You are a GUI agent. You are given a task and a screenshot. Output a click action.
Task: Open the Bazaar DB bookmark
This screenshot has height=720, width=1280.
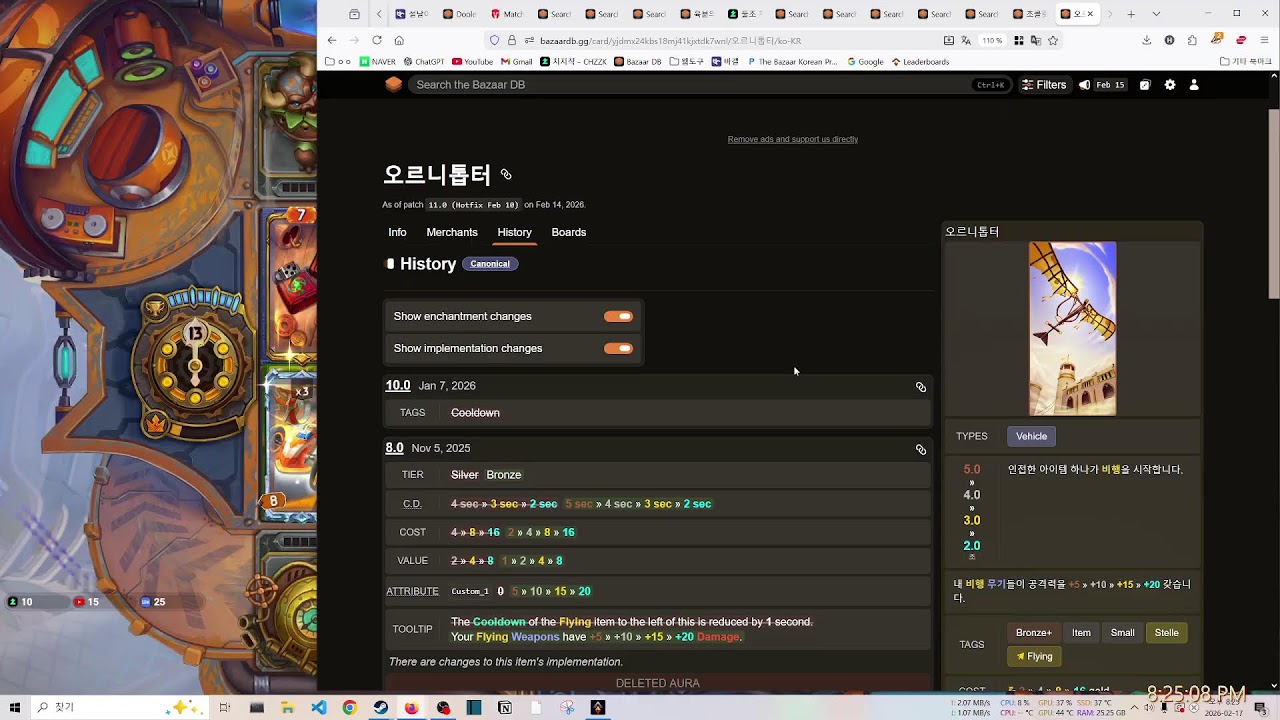pyautogui.click(x=638, y=62)
